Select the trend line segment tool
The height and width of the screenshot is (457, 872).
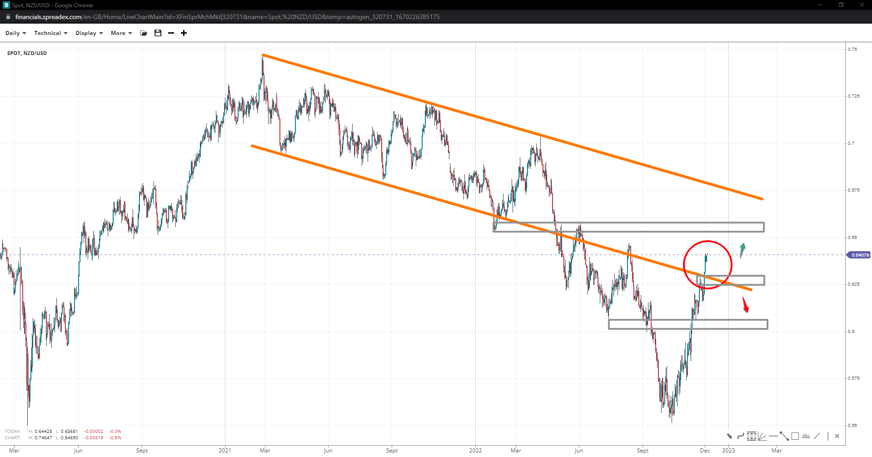coord(784,436)
